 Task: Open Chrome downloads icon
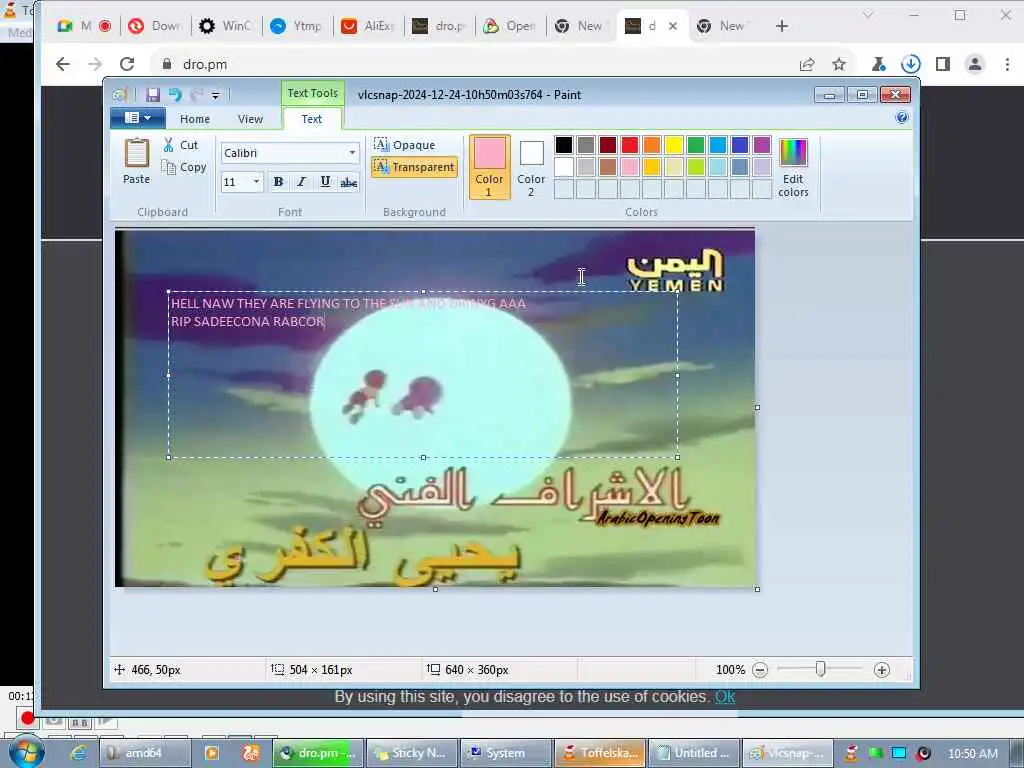(x=910, y=64)
